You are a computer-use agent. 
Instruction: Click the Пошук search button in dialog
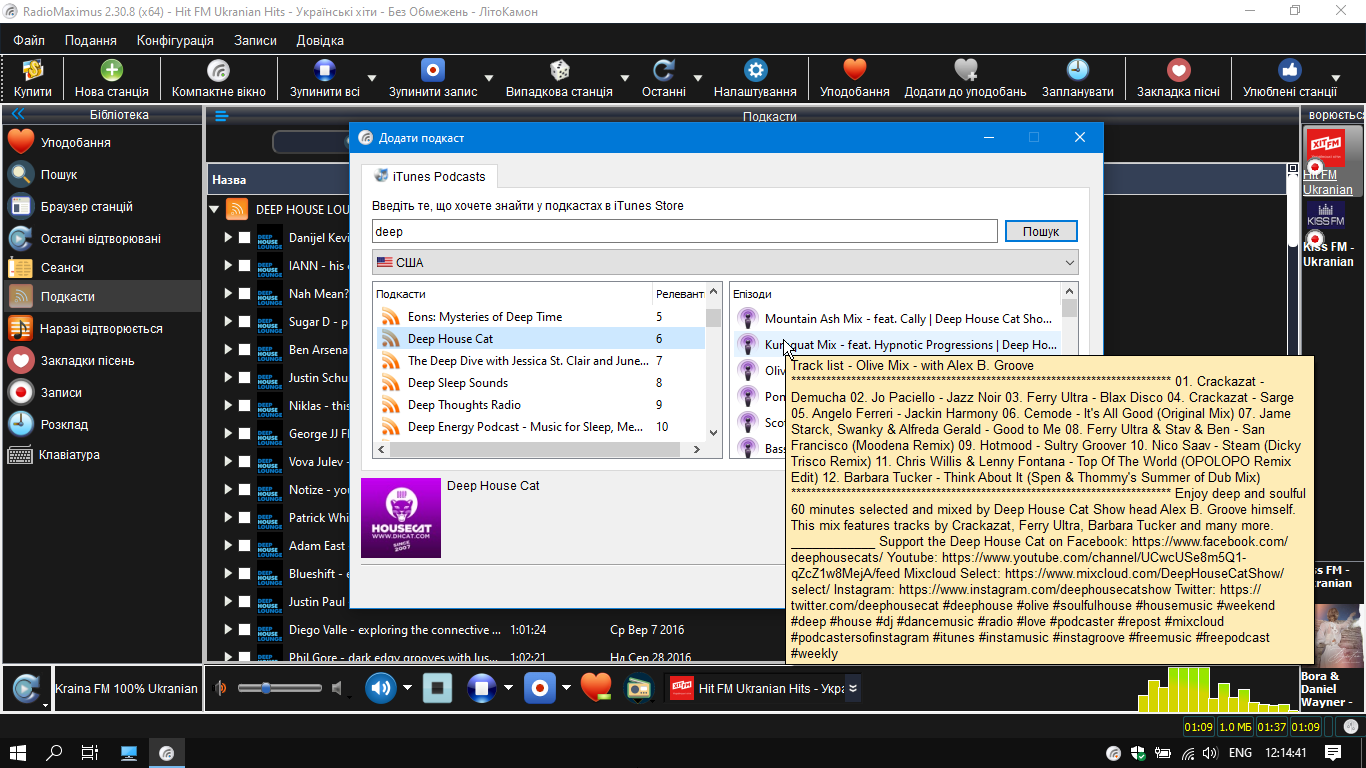[x=1041, y=231]
